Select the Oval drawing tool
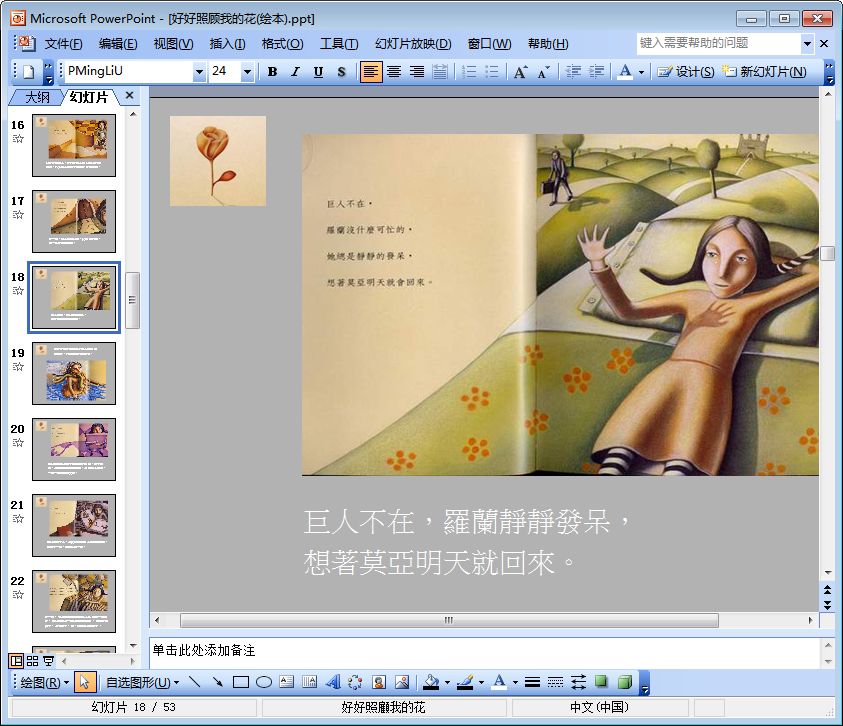The width and height of the screenshot is (843, 726). (x=263, y=682)
